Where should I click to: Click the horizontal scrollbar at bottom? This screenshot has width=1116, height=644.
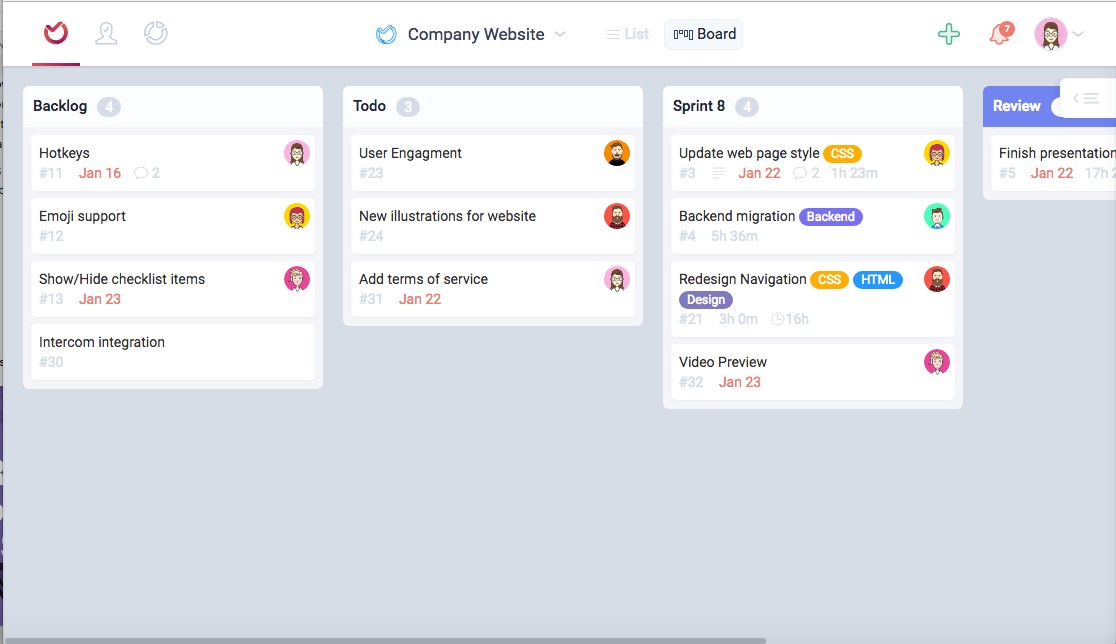coord(384,640)
